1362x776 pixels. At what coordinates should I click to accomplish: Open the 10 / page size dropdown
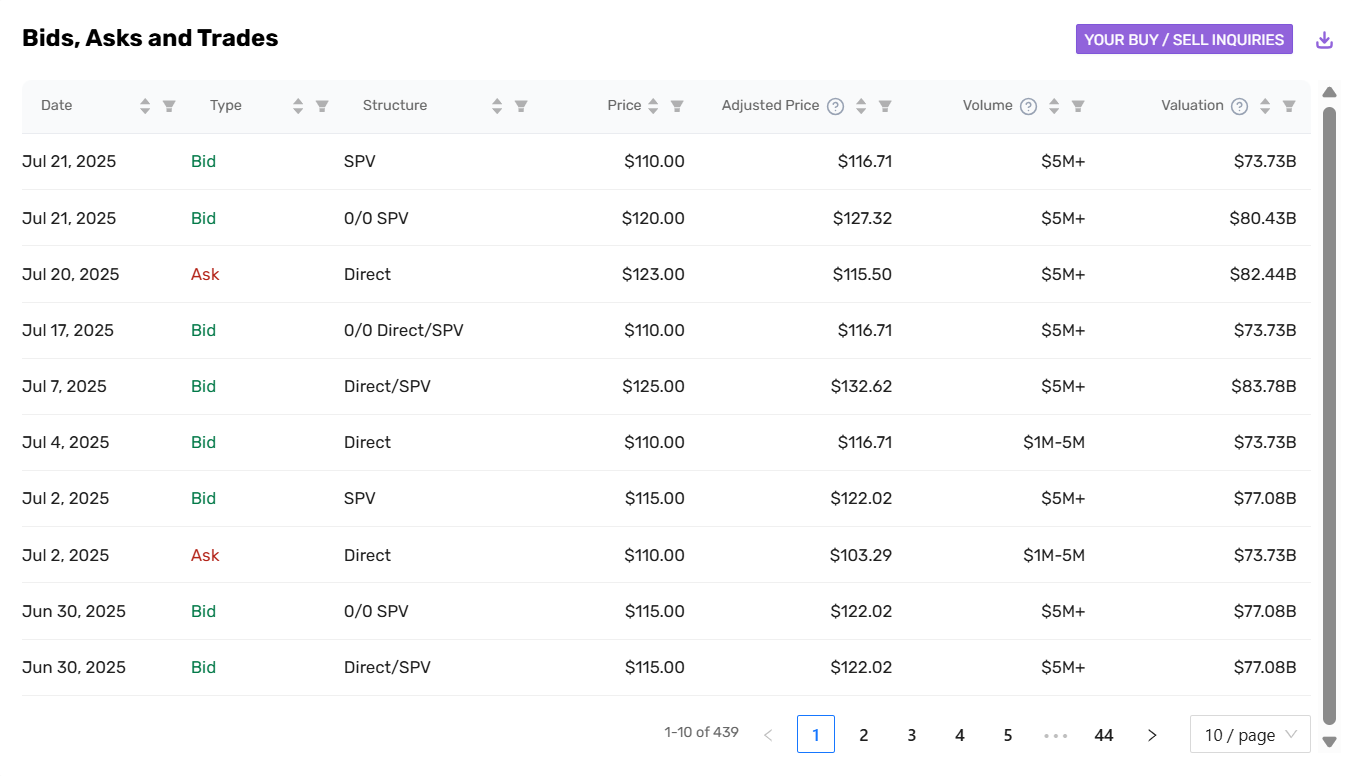1250,735
